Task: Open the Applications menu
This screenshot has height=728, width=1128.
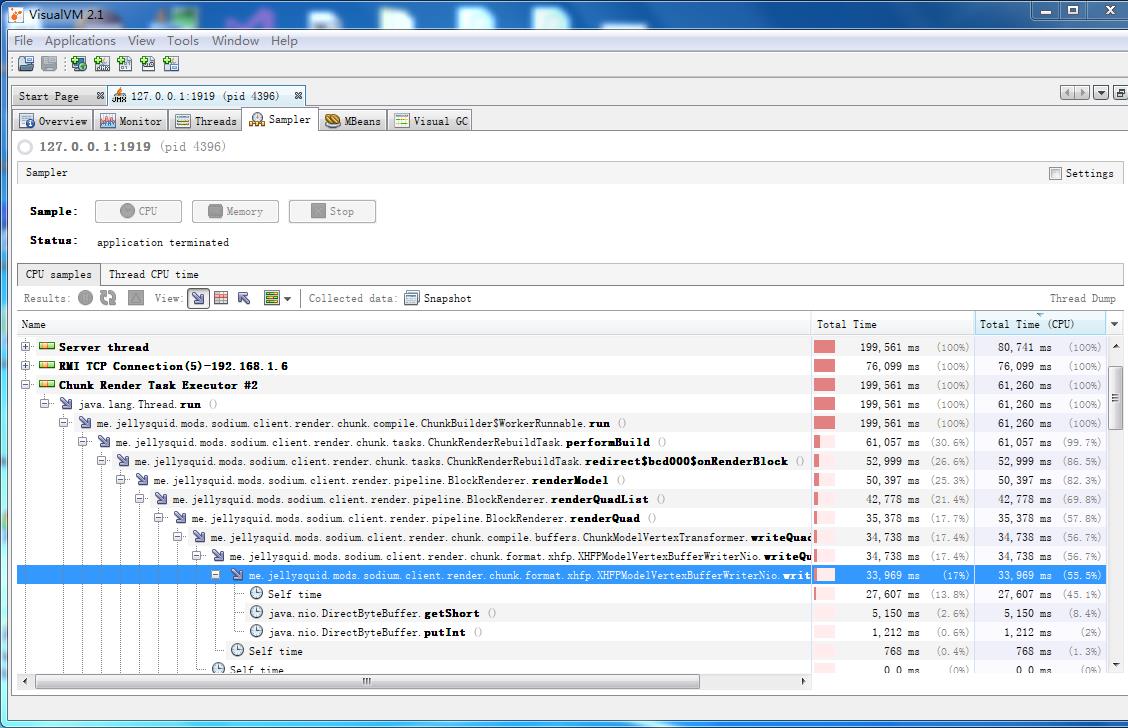Action: pos(80,41)
